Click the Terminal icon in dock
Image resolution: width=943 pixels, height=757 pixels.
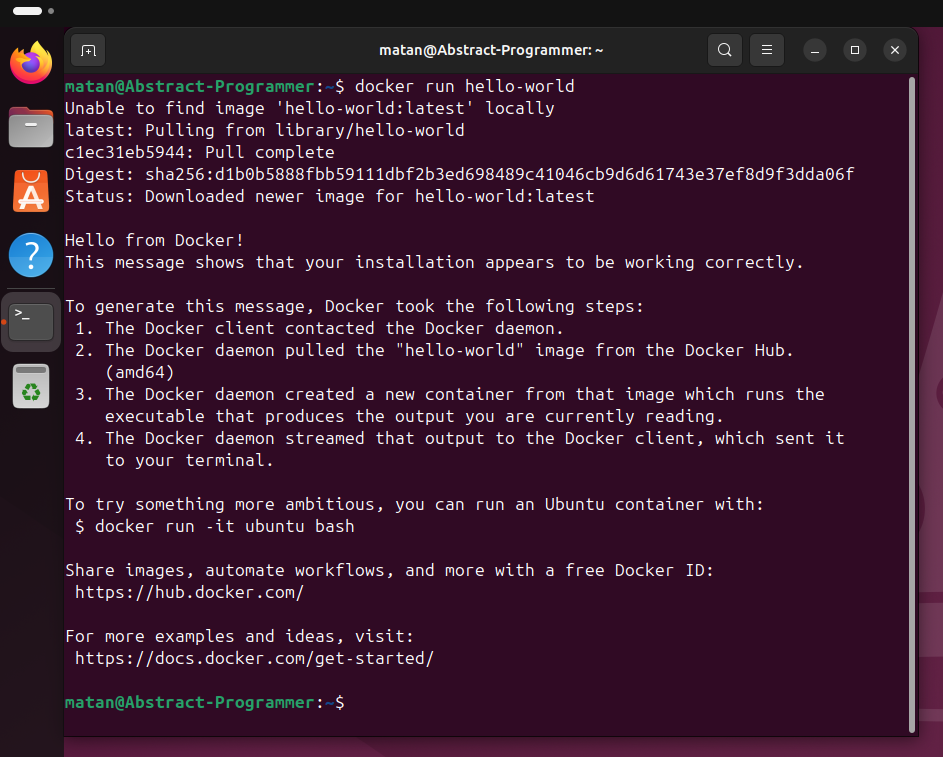(31, 322)
